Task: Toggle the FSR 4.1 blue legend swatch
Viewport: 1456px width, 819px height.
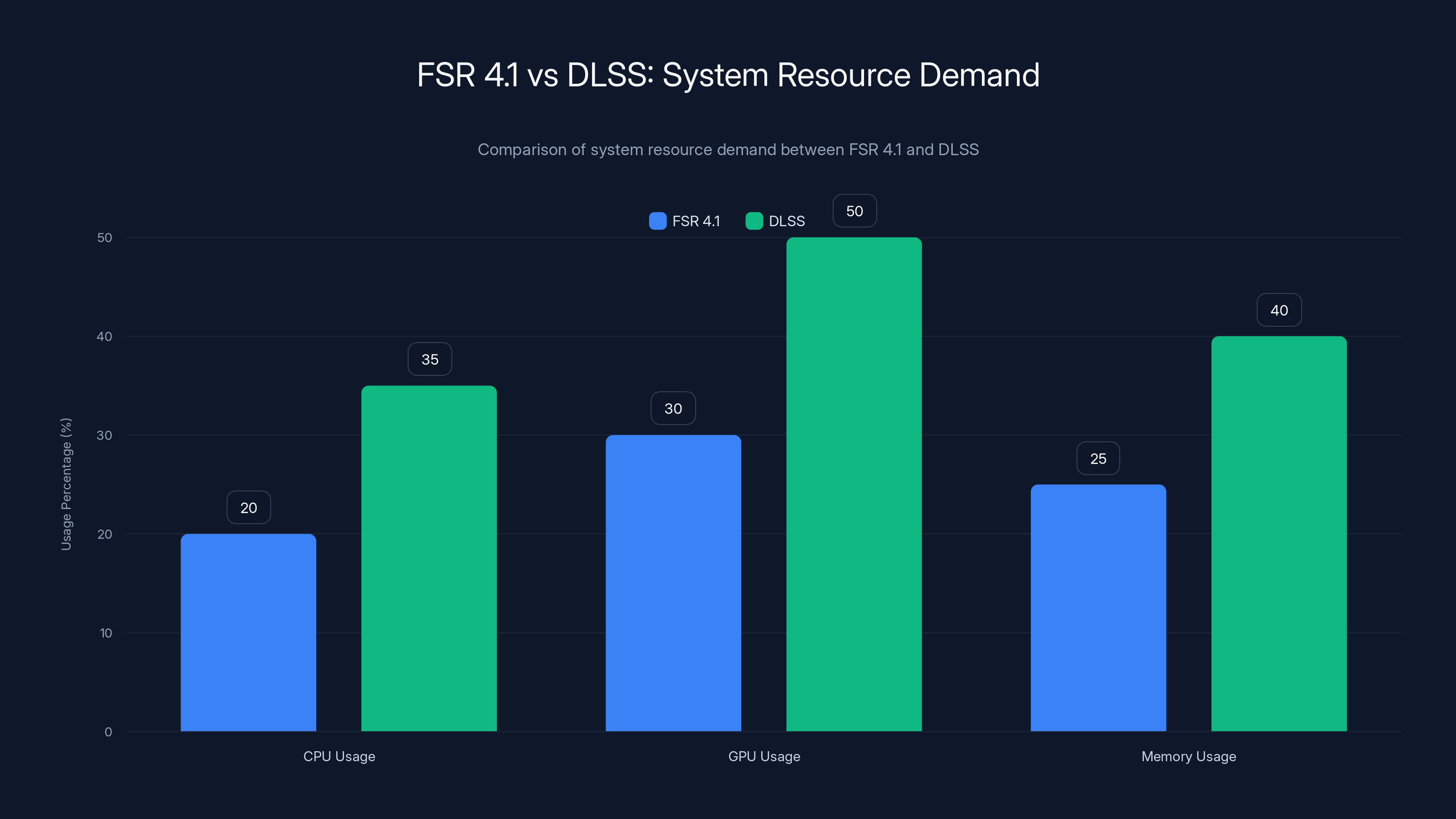Action: point(657,221)
